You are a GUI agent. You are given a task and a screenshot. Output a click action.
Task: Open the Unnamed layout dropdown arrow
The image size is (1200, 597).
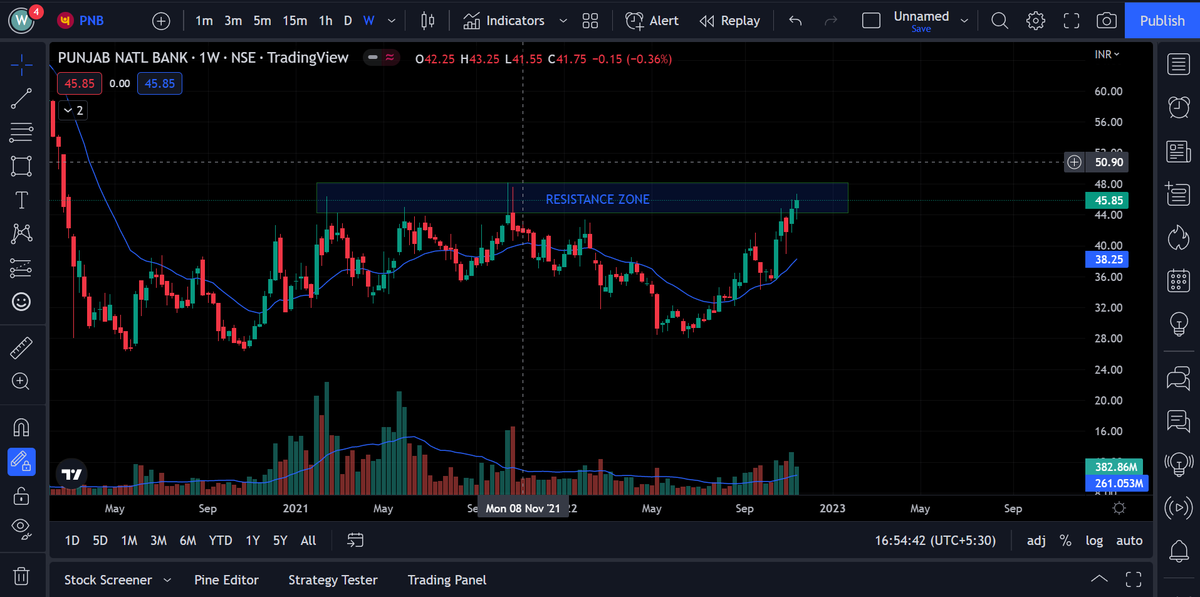pos(964,20)
